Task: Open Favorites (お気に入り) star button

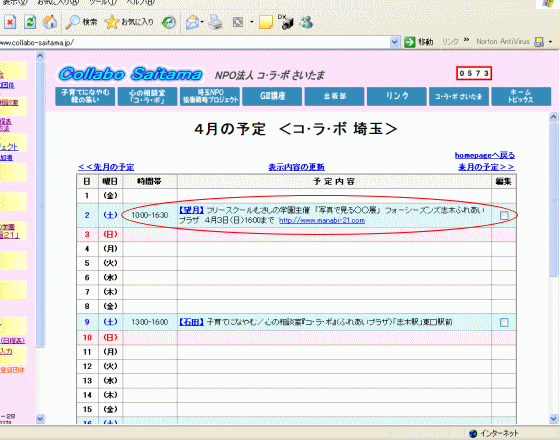Action: tap(129, 22)
